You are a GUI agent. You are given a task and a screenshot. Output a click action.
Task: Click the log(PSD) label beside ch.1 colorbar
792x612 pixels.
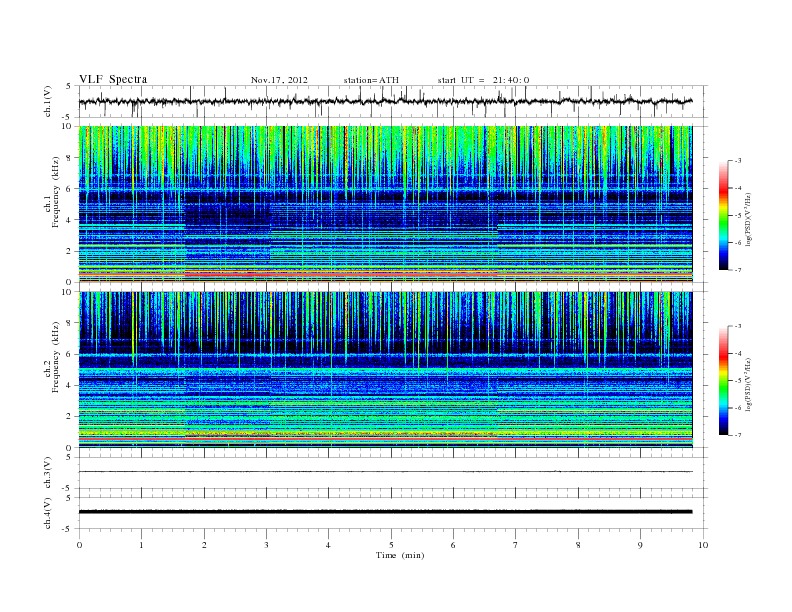click(x=749, y=219)
